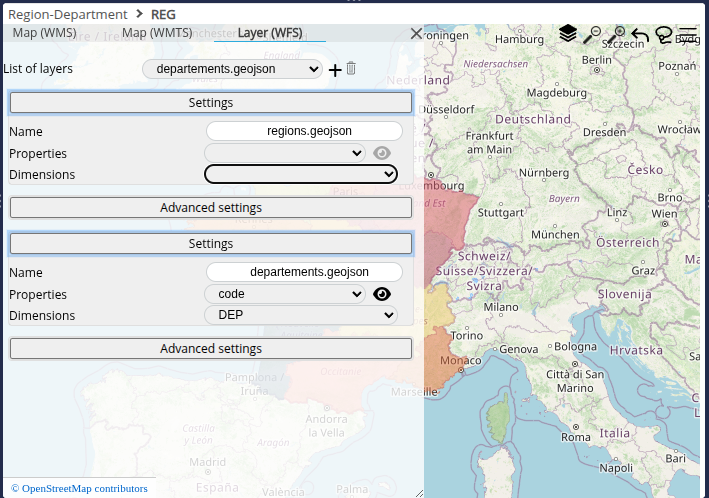Click Advanced settings button under regions.geojson
The width and height of the screenshot is (709, 498).
pos(211,208)
